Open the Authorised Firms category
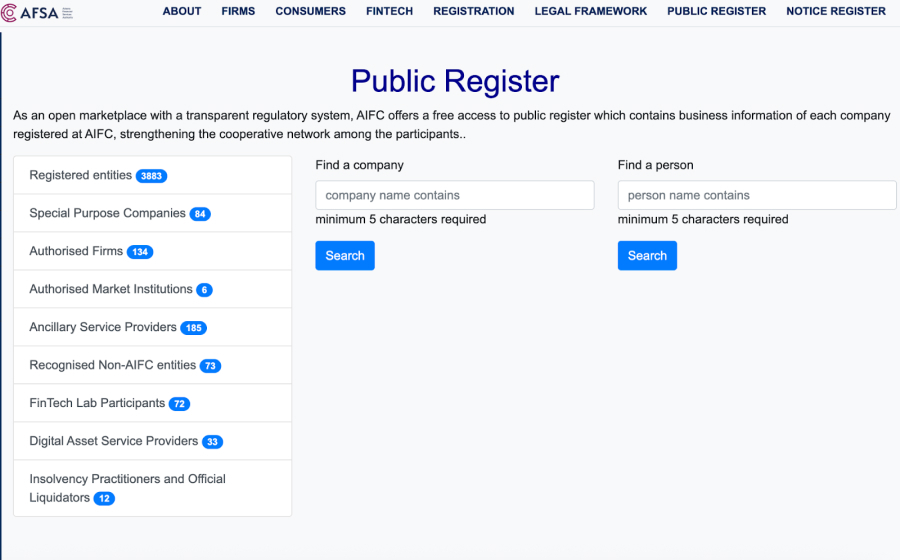Viewport: 900px width, 560px height. tap(76, 252)
